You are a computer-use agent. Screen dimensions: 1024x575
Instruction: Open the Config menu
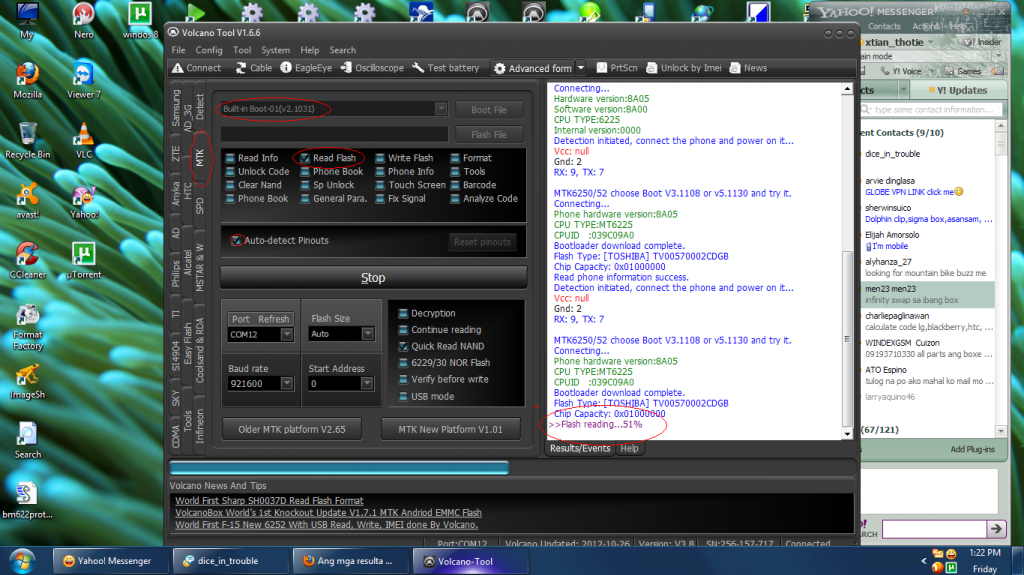point(209,50)
